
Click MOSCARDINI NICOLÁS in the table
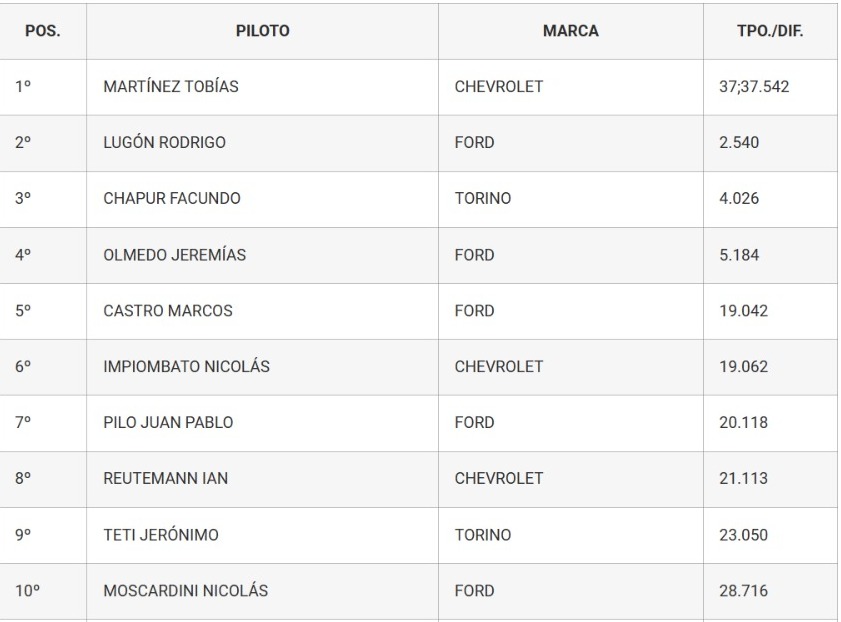186,591
